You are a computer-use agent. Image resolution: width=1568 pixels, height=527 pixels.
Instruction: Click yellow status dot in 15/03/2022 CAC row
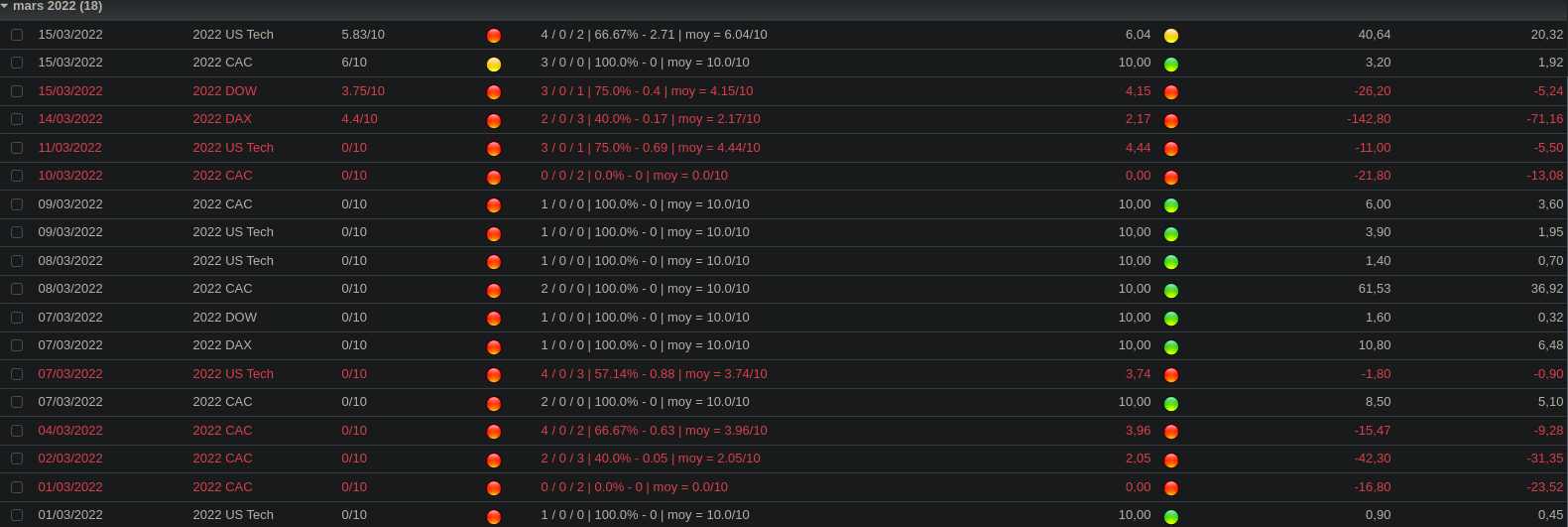click(x=494, y=65)
